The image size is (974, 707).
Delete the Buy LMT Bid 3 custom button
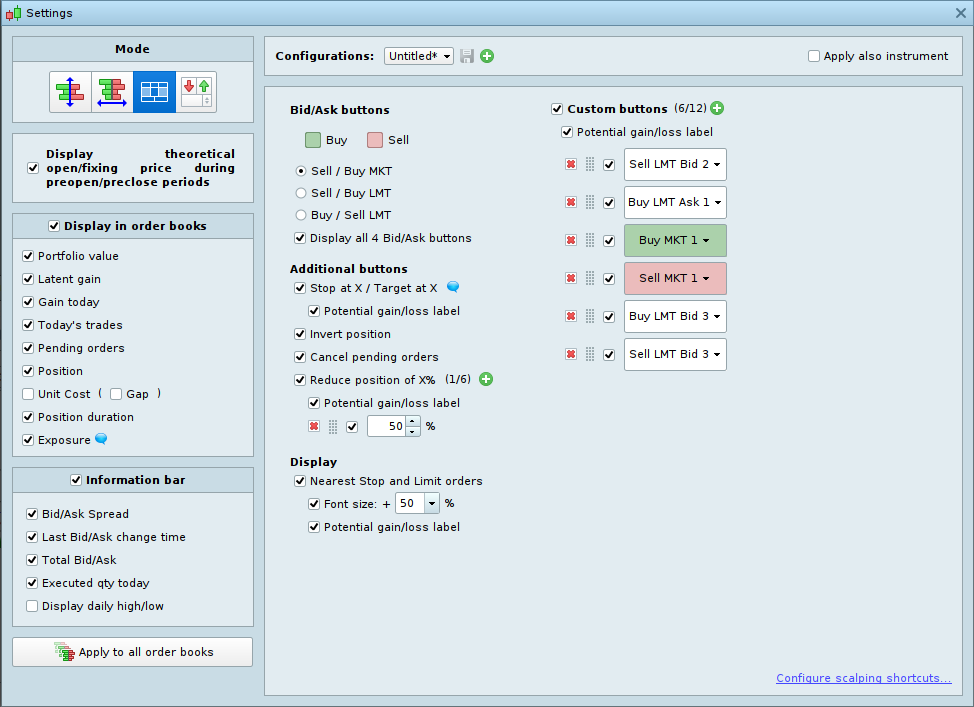pyautogui.click(x=571, y=316)
